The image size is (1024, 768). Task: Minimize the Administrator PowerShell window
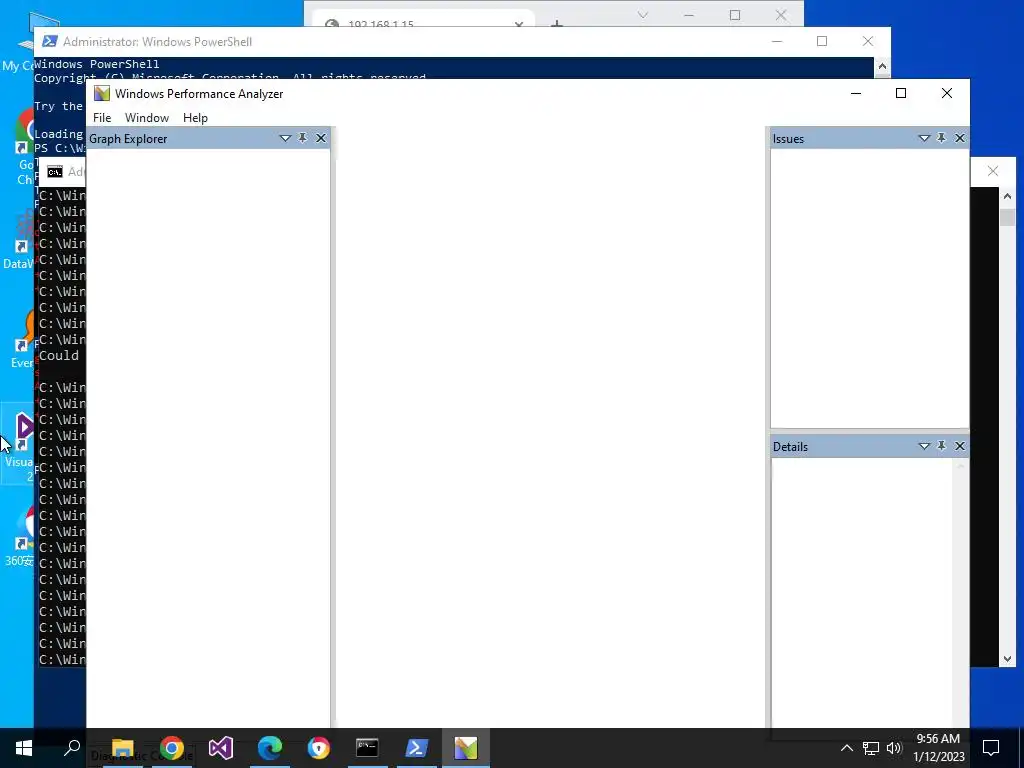(x=776, y=41)
